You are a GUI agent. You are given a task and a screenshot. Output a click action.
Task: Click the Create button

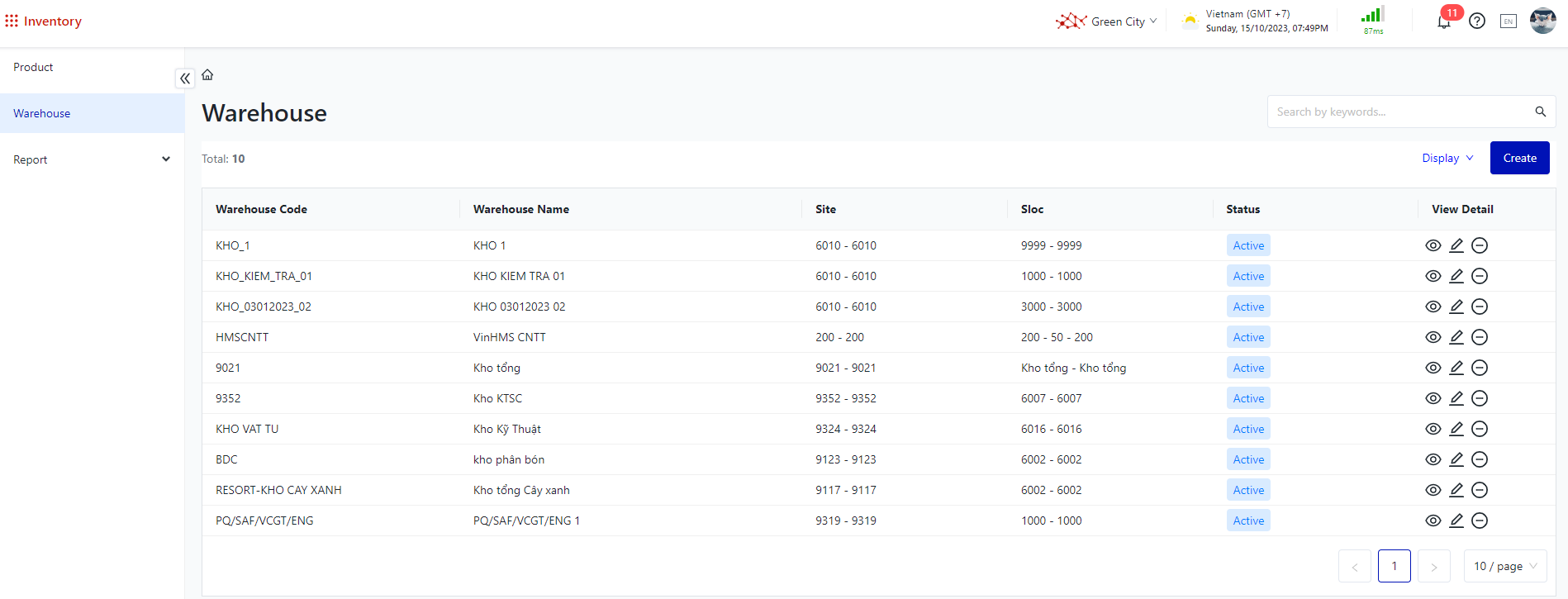point(1519,158)
